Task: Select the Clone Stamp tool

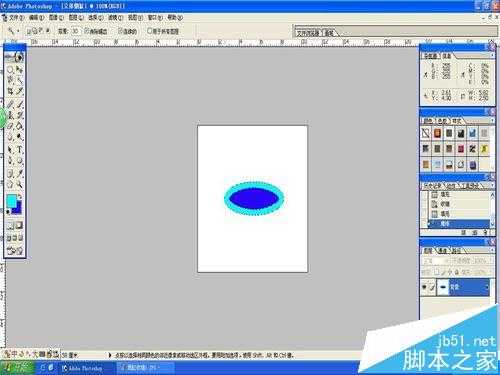Action: [x=10, y=116]
